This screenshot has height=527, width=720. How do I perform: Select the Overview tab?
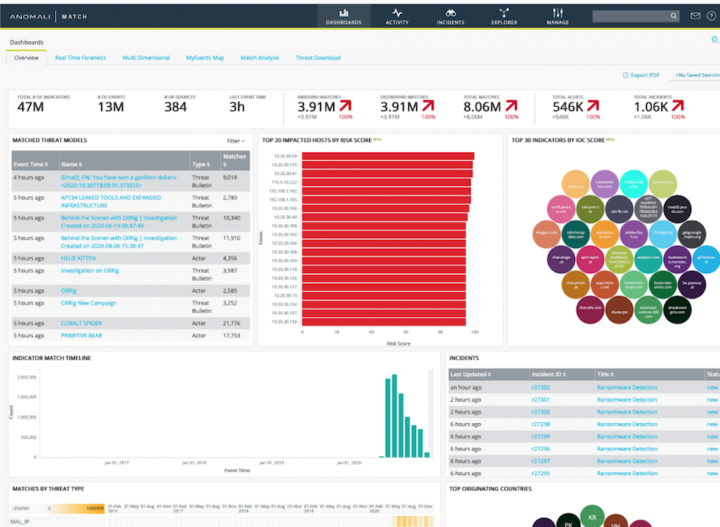26,58
